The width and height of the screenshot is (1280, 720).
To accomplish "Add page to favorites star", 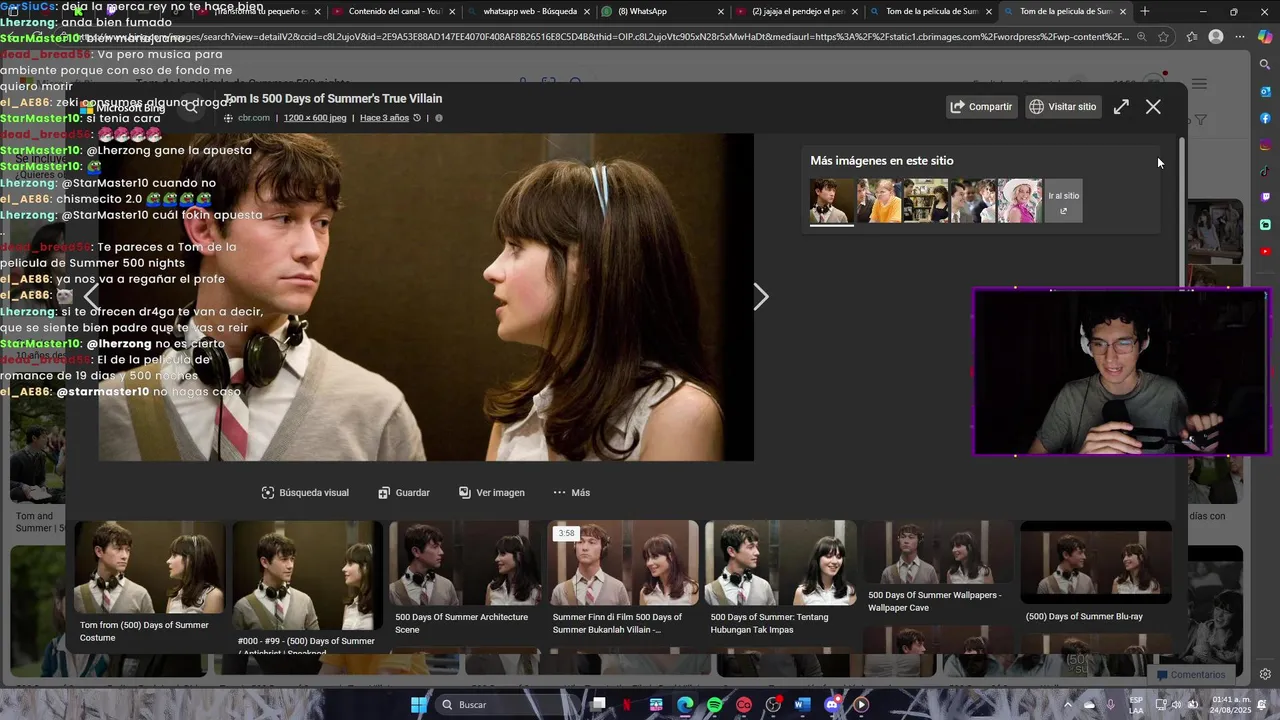I will pyautogui.click(x=1163, y=37).
